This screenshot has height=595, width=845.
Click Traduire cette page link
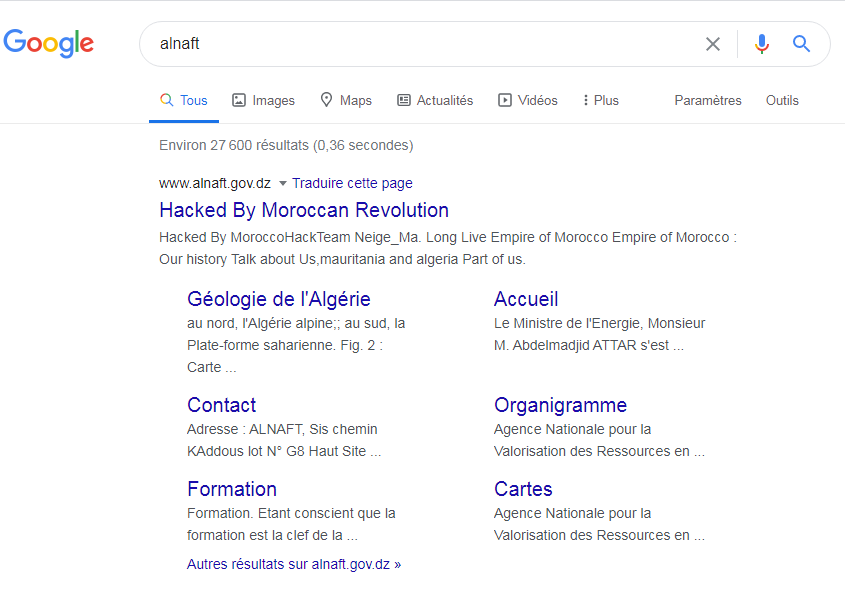[x=352, y=183]
